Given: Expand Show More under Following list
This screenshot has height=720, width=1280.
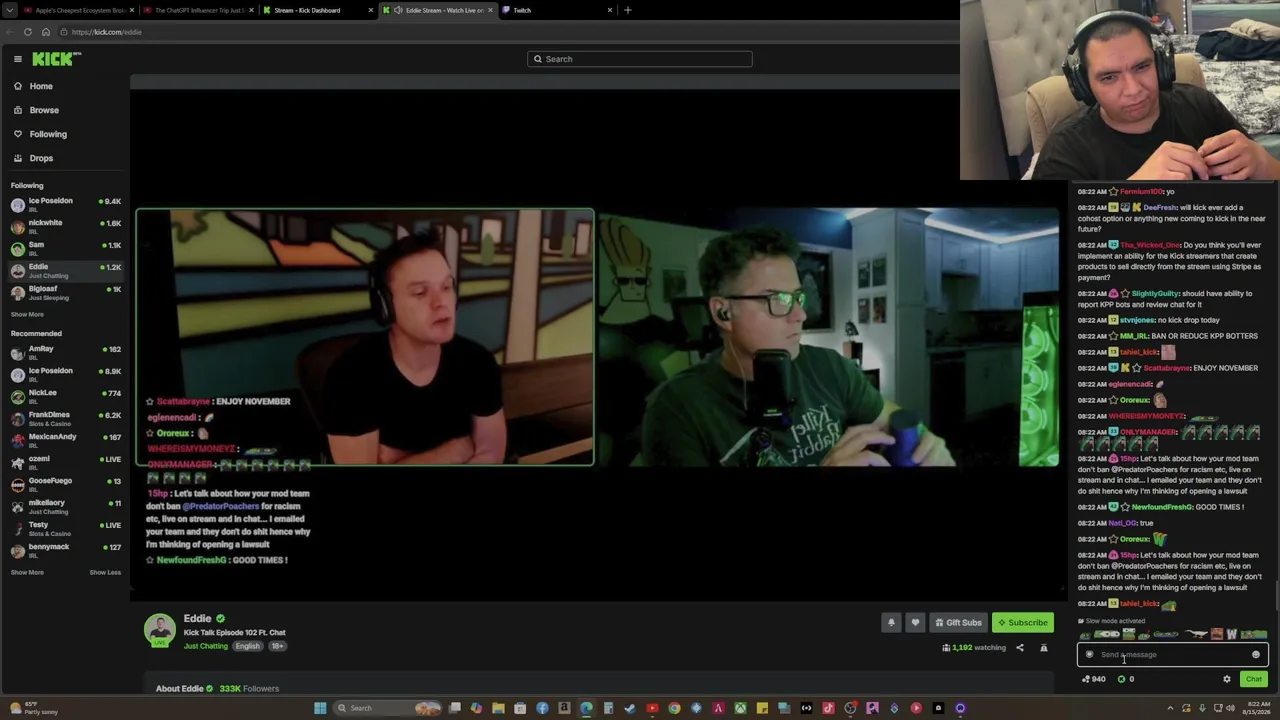Looking at the screenshot, I should tap(27, 314).
